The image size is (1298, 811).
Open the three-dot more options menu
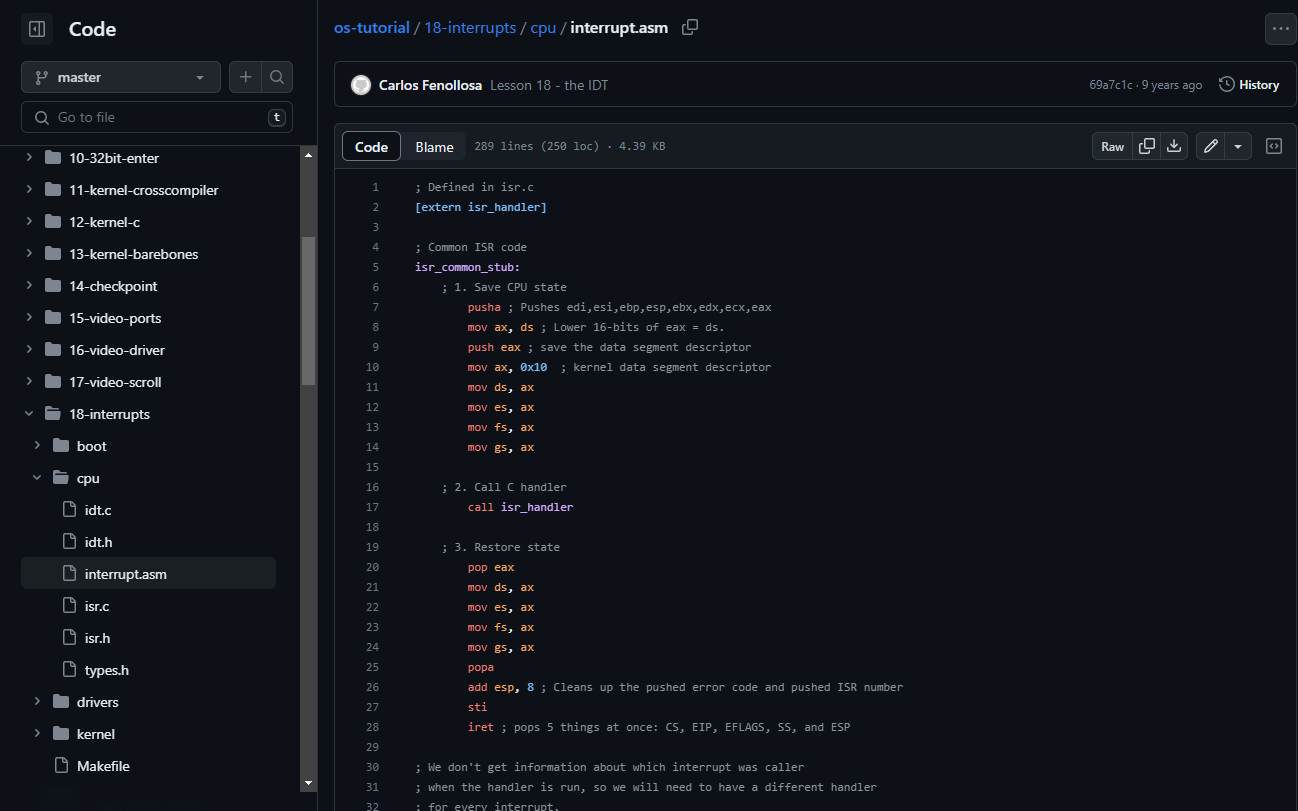click(1281, 29)
